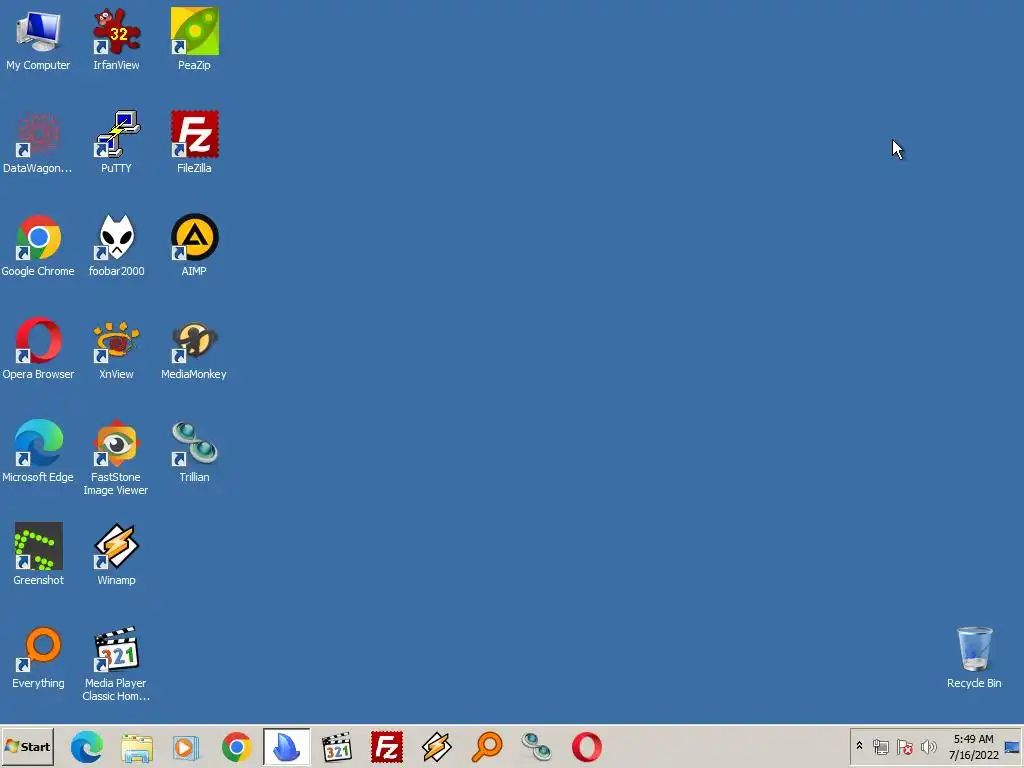Select the foobar2000 desktop shortcut
This screenshot has height=768, width=1024.
click(116, 246)
